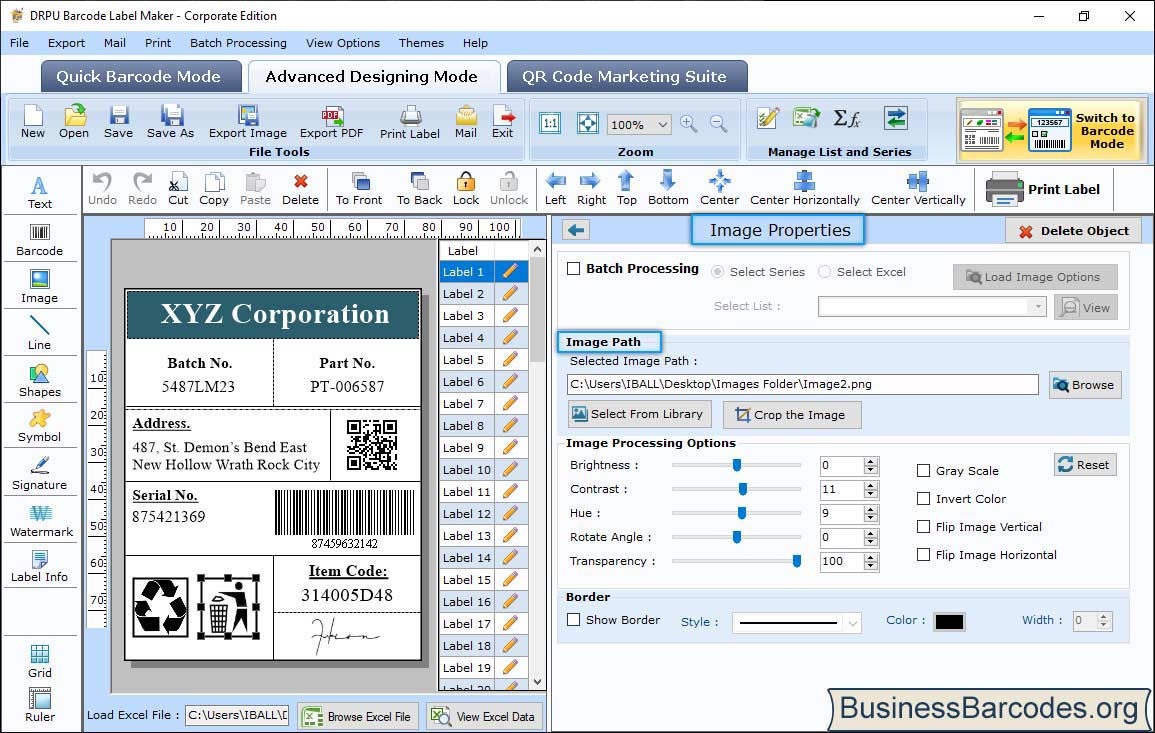Tick Flip Image Vertical checkbox
Viewport: 1155px width, 733px height.
(923, 527)
